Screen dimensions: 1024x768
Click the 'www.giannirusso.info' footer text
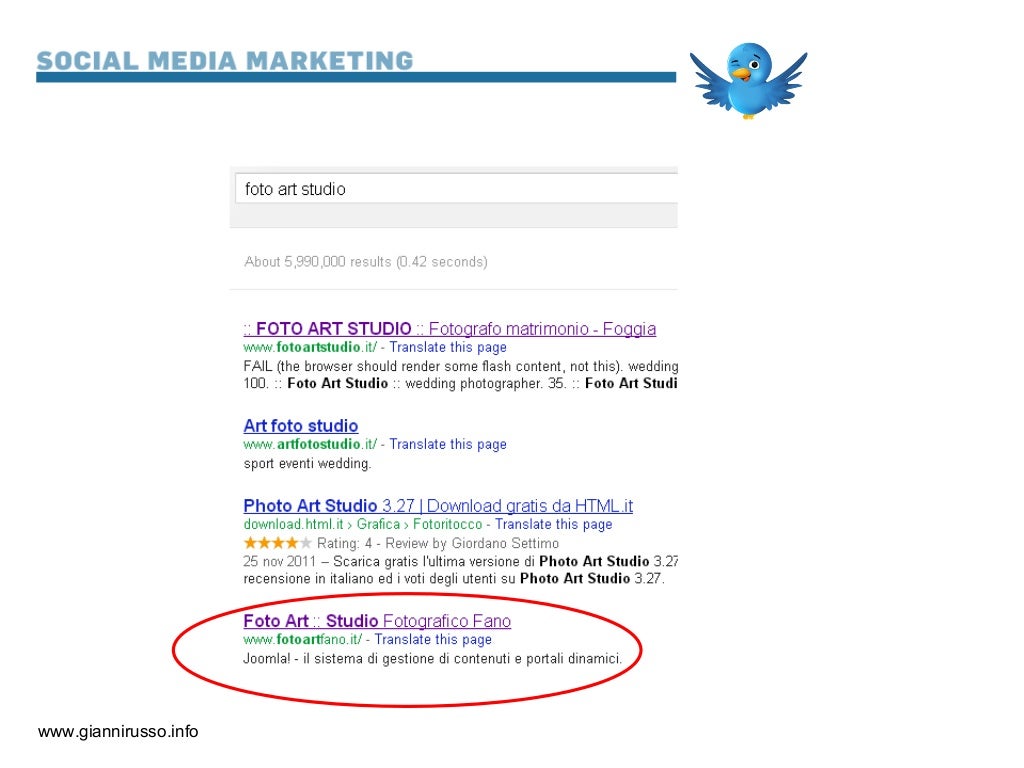click(x=118, y=731)
